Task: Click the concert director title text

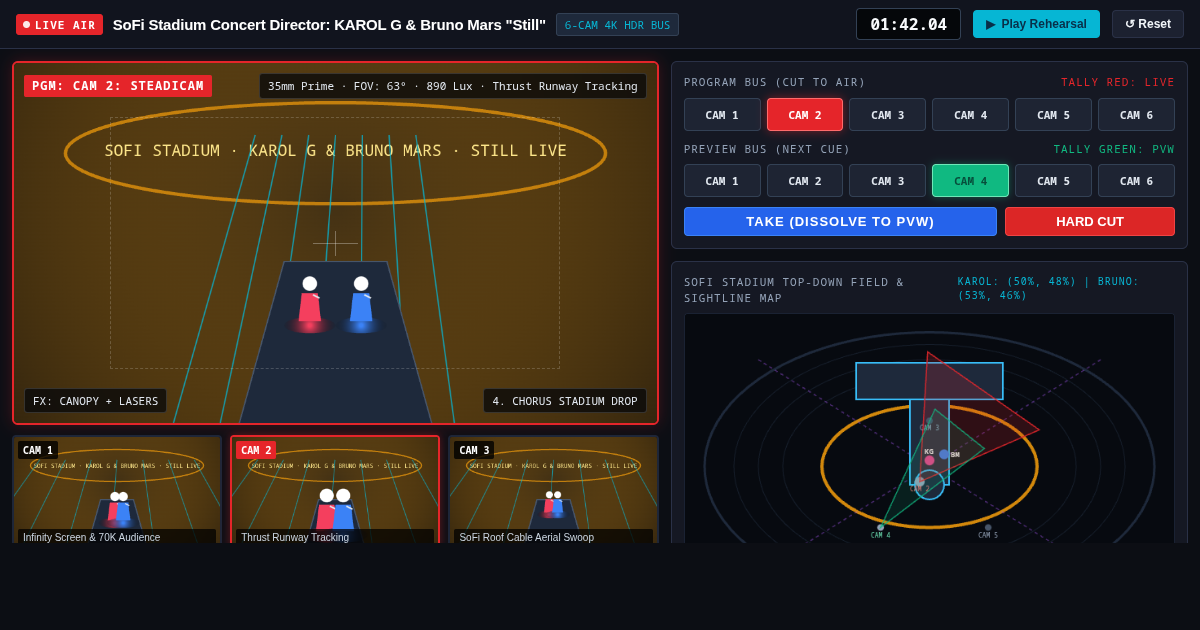Action: coord(329,24)
